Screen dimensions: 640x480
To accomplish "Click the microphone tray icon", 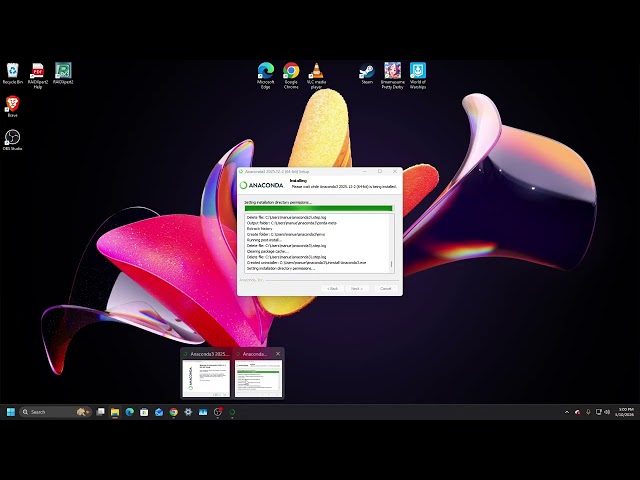I will point(588,412).
